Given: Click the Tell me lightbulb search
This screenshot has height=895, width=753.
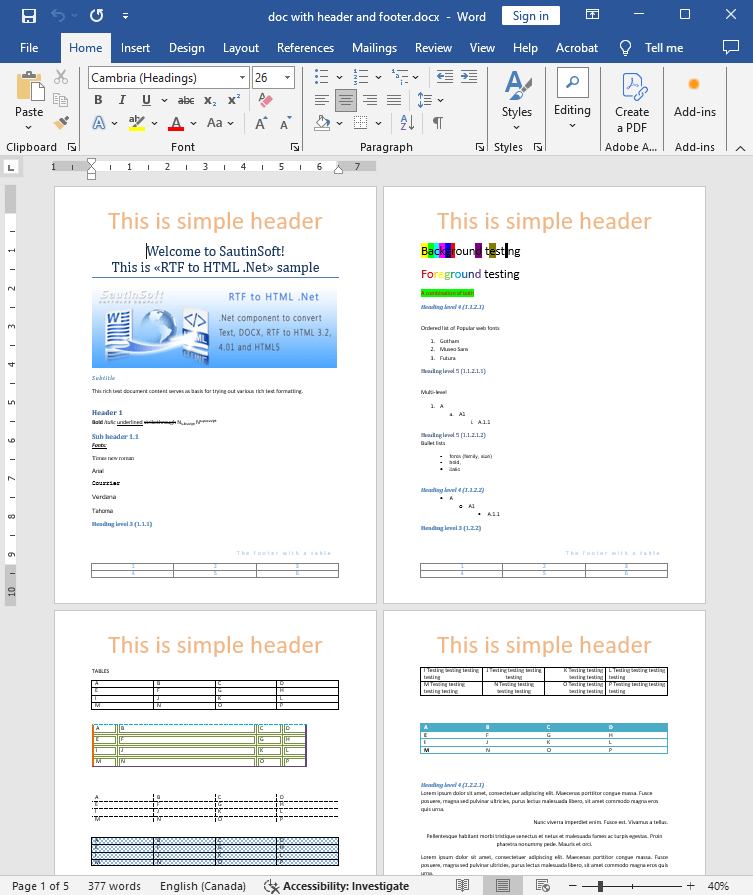Looking at the screenshot, I should point(652,48).
